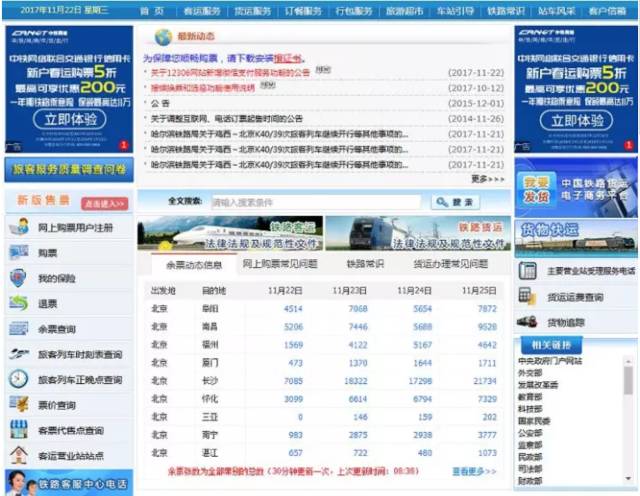Select 行包服务 in the navigation bar

pyautogui.click(x=354, y=11)
